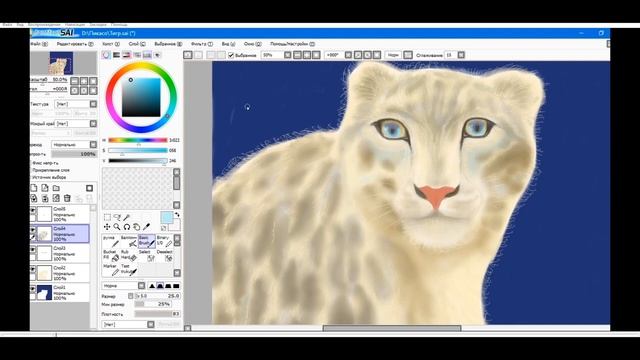Choose the Deselect pen tool
This screenshot has height=360, width=640.
[x=164, y=256]
